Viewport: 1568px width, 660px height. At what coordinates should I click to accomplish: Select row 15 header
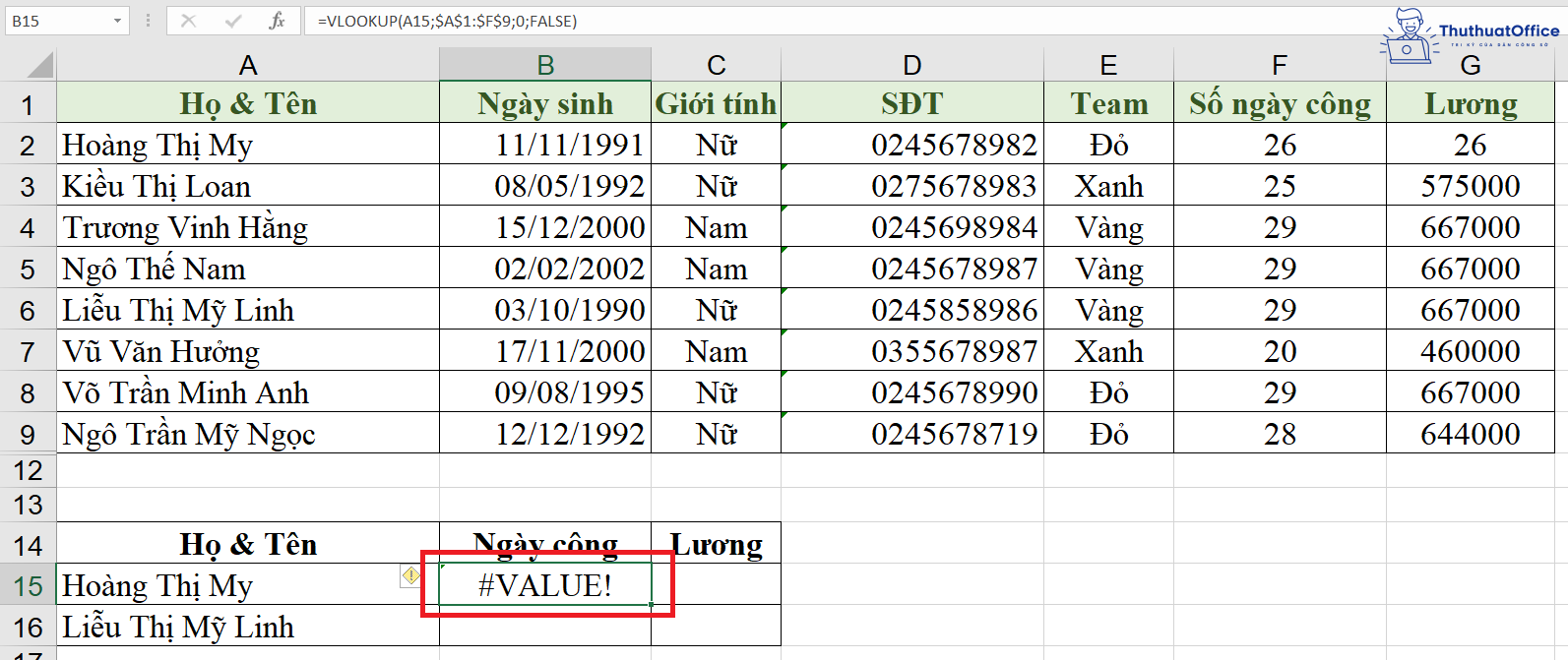point(28,586)
